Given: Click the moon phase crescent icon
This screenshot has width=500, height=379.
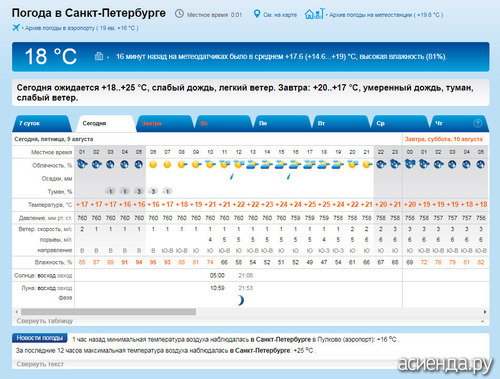Looking at the screenshot, I should point(240,300).
